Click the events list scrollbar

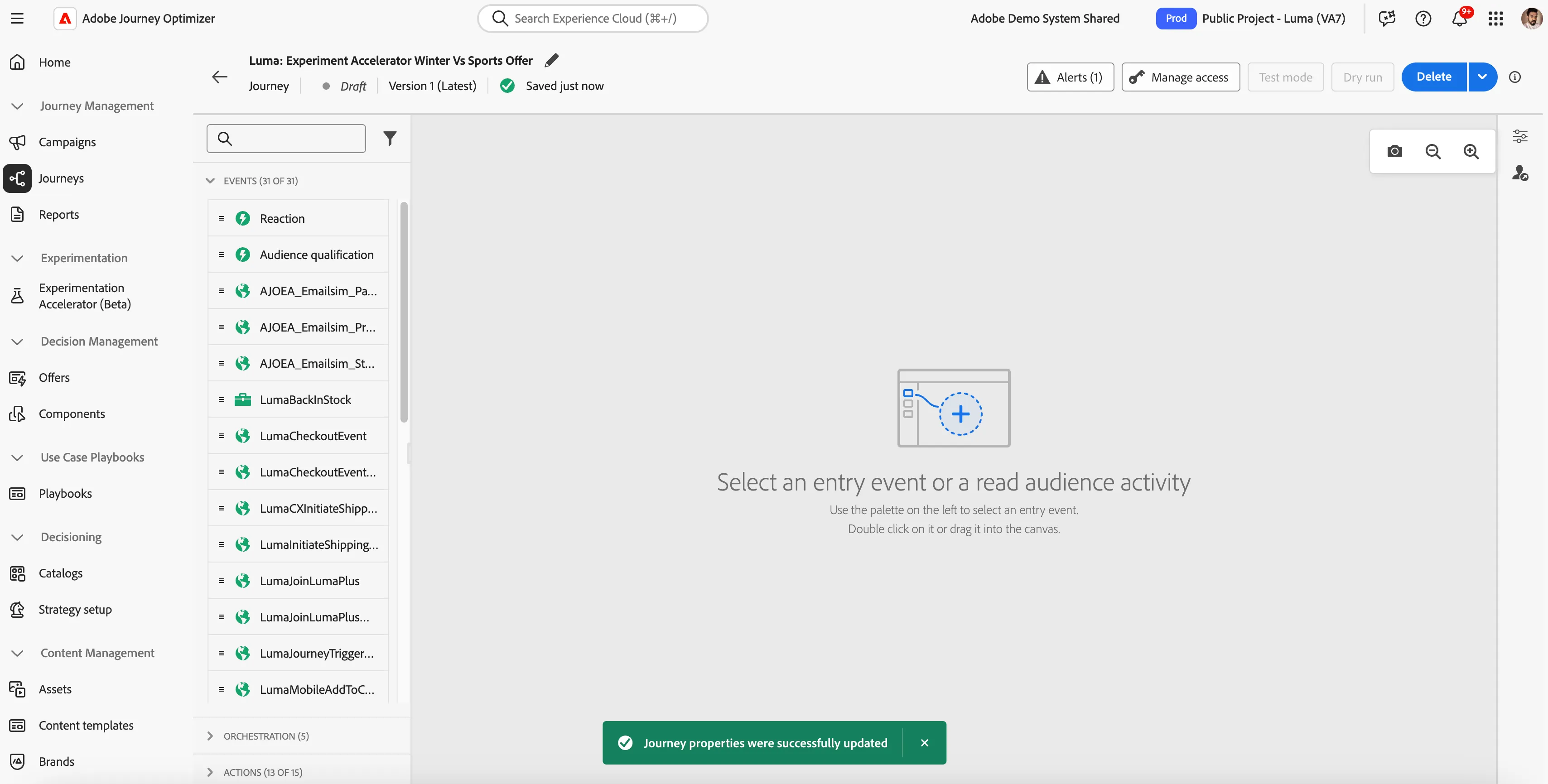tap(404, 313)
